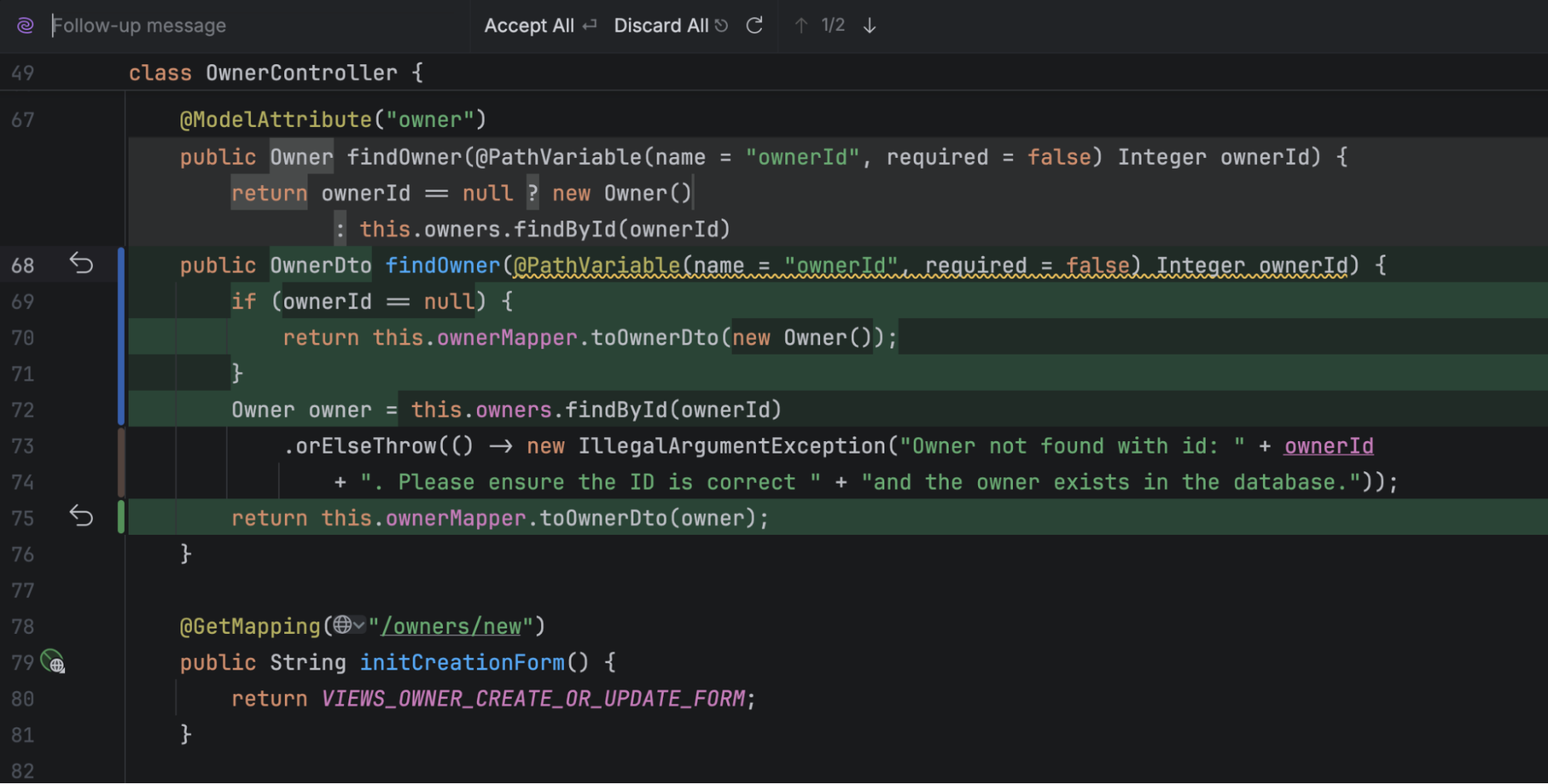Discard all proposed changes
This screenshot has height=784, width=1548.
pyautogui.click(x=671, y=26)
